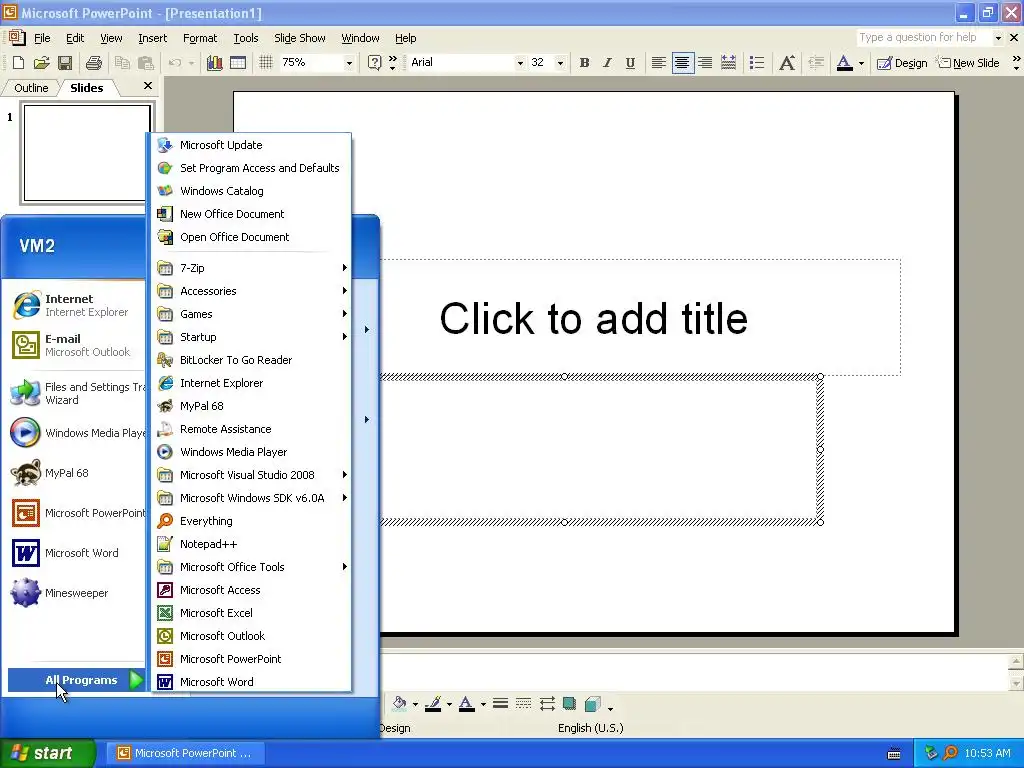1024x768 pixels.
Task: Select slide 1 thumbnail
Action: pos(87,153)
